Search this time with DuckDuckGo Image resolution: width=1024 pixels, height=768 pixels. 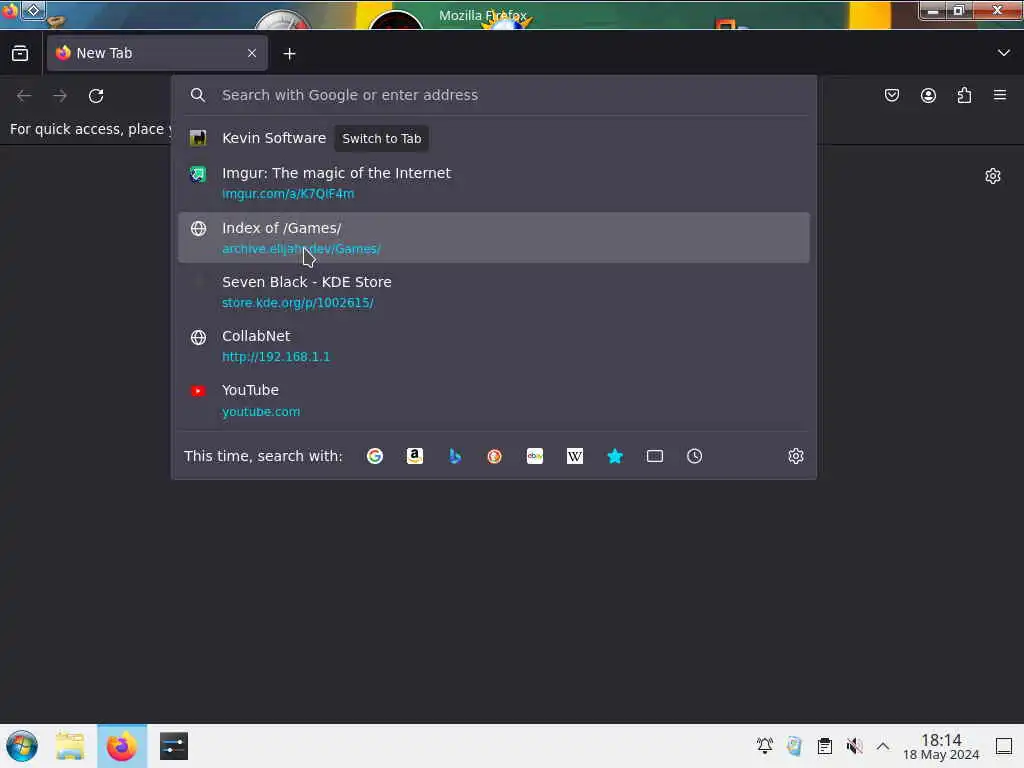coord(494,456)
